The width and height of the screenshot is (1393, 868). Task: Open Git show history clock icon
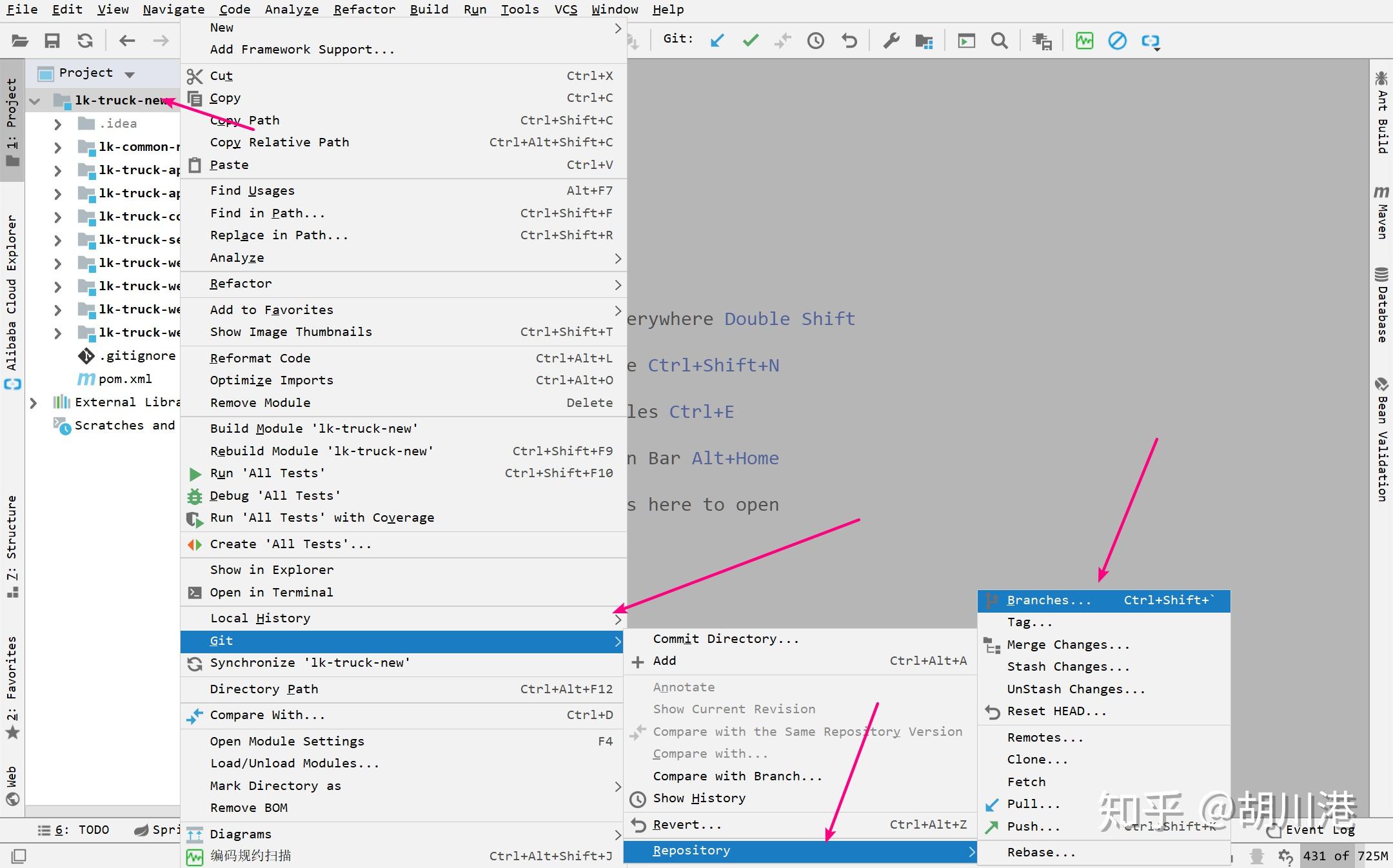[x=816, y=41]
